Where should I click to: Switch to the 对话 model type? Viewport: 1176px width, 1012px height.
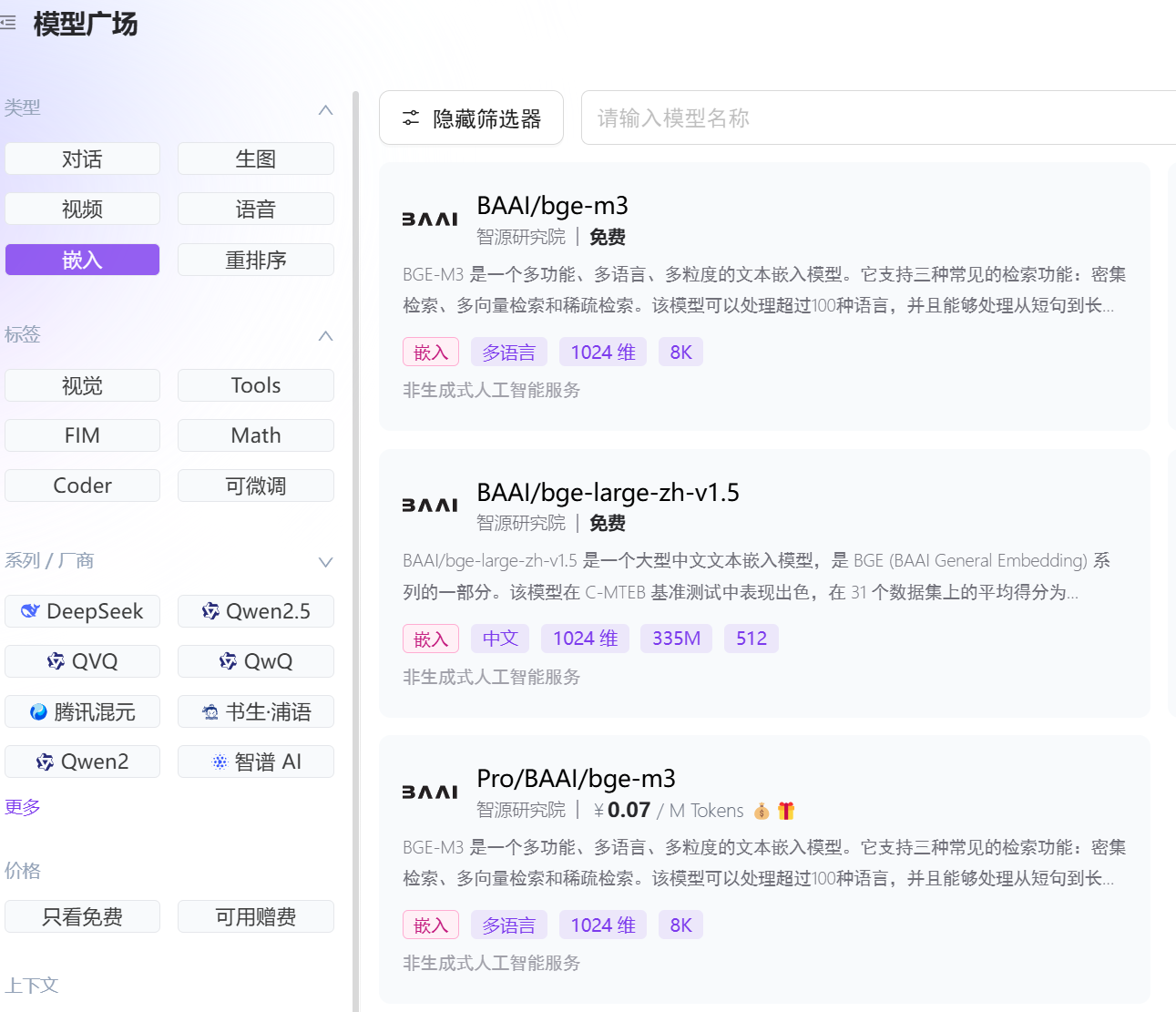coord(82,158)
